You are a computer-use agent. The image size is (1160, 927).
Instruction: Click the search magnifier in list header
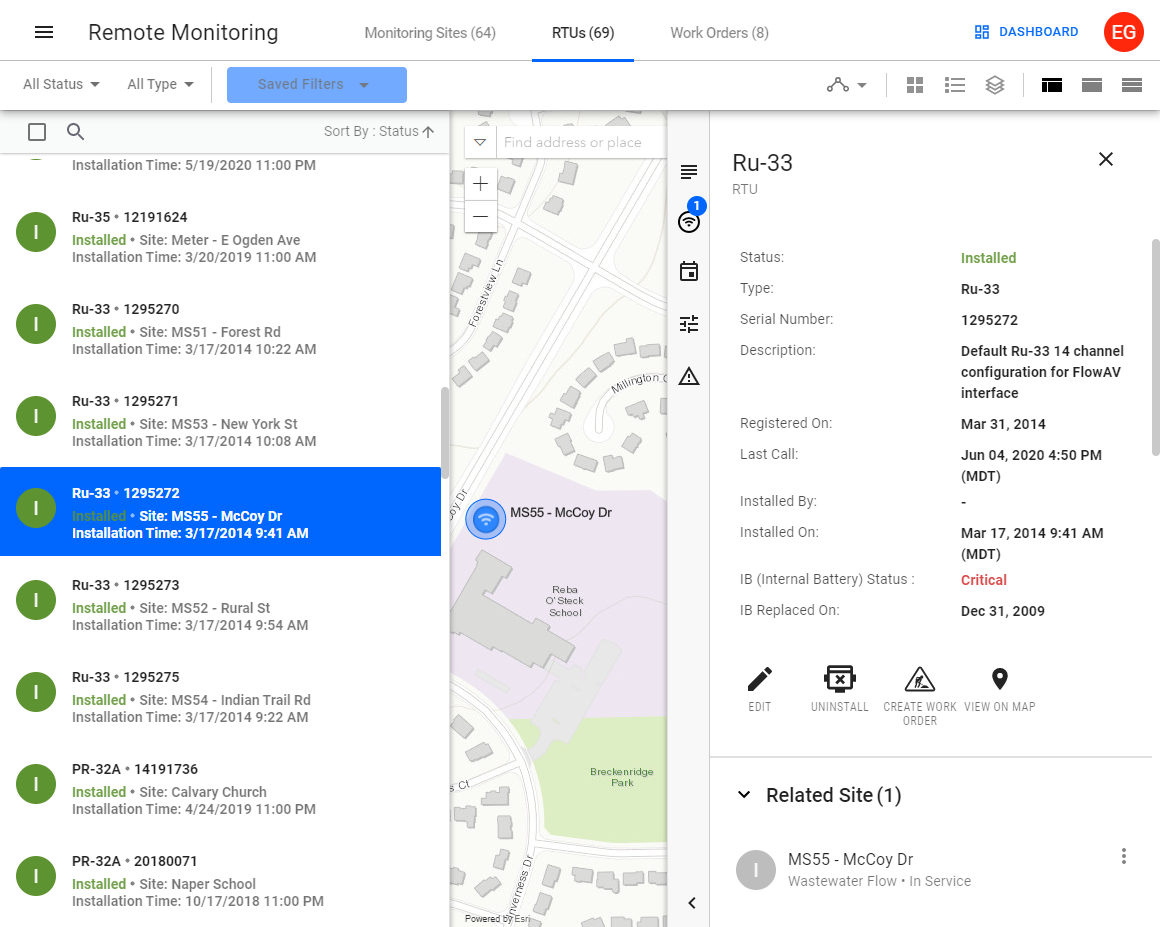(x=76, y=132)
